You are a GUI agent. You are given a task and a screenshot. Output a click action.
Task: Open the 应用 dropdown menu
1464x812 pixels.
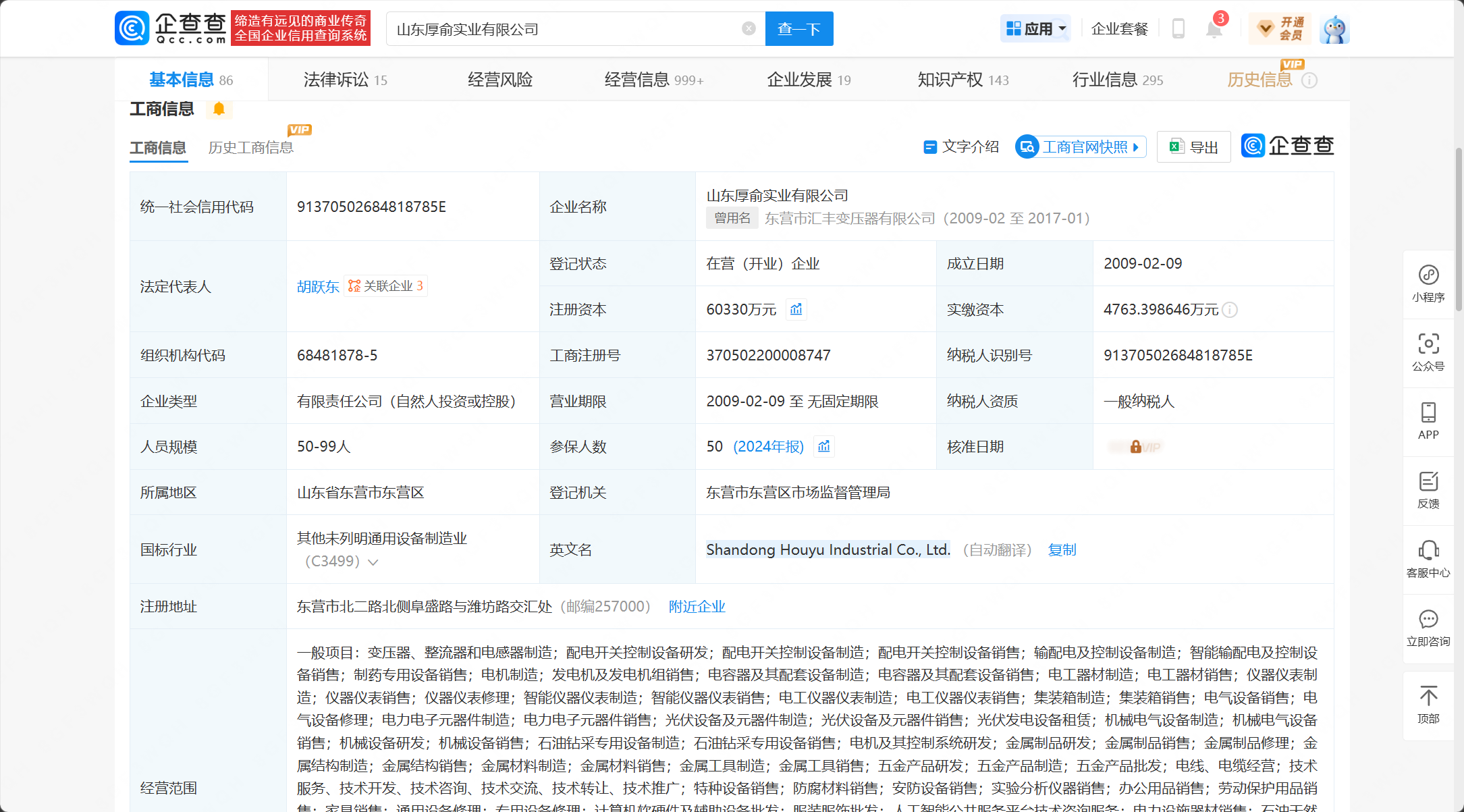[1035, 29]
